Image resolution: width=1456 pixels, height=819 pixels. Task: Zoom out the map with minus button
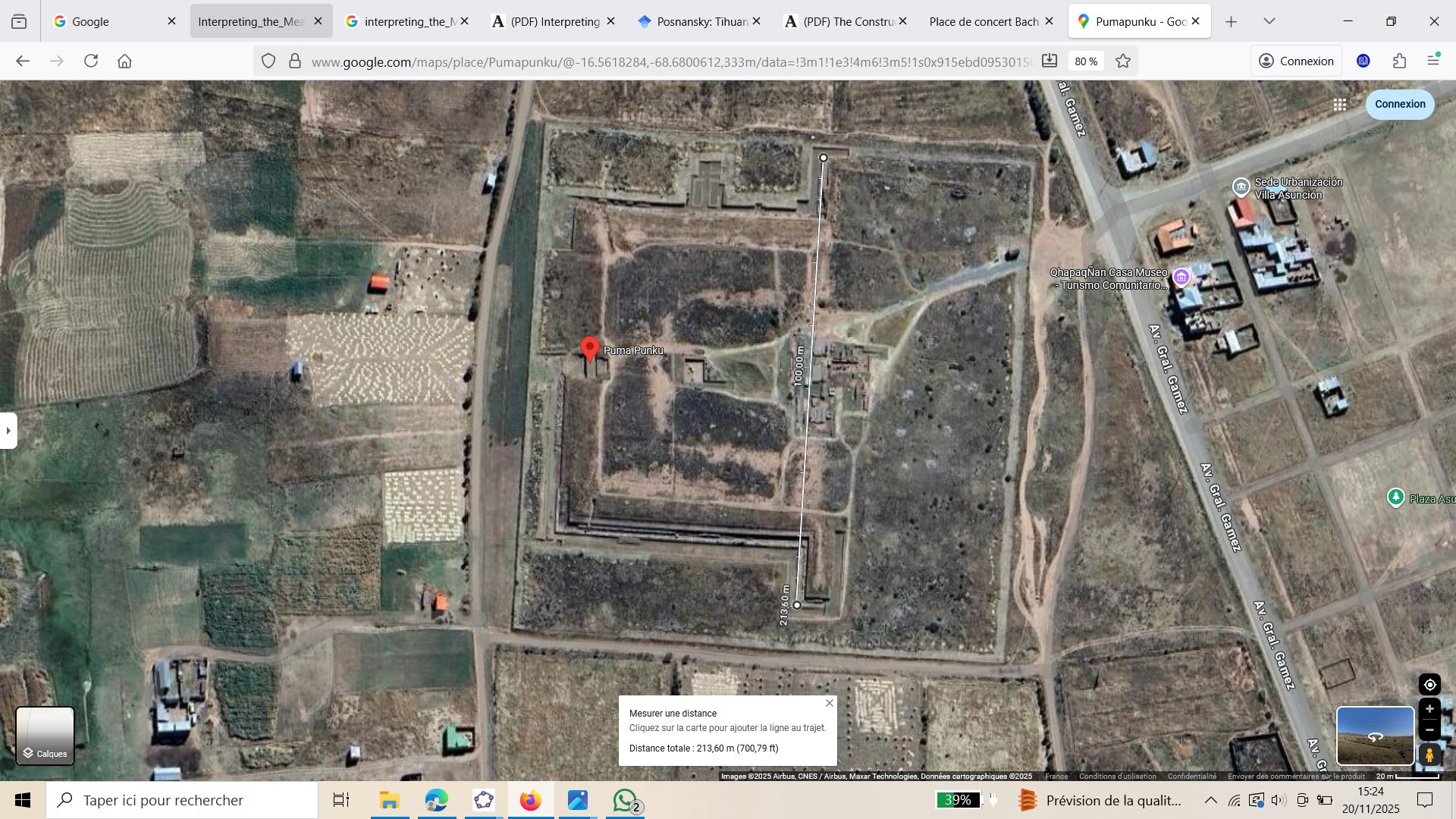click(1429, 730)
